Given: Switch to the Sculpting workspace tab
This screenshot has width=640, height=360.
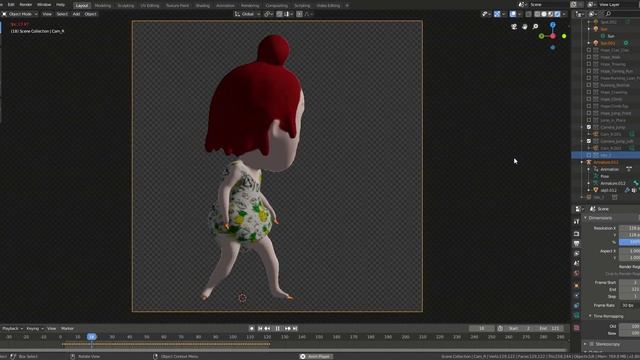Looking at the screenshot, I should [x=125, y=6].
